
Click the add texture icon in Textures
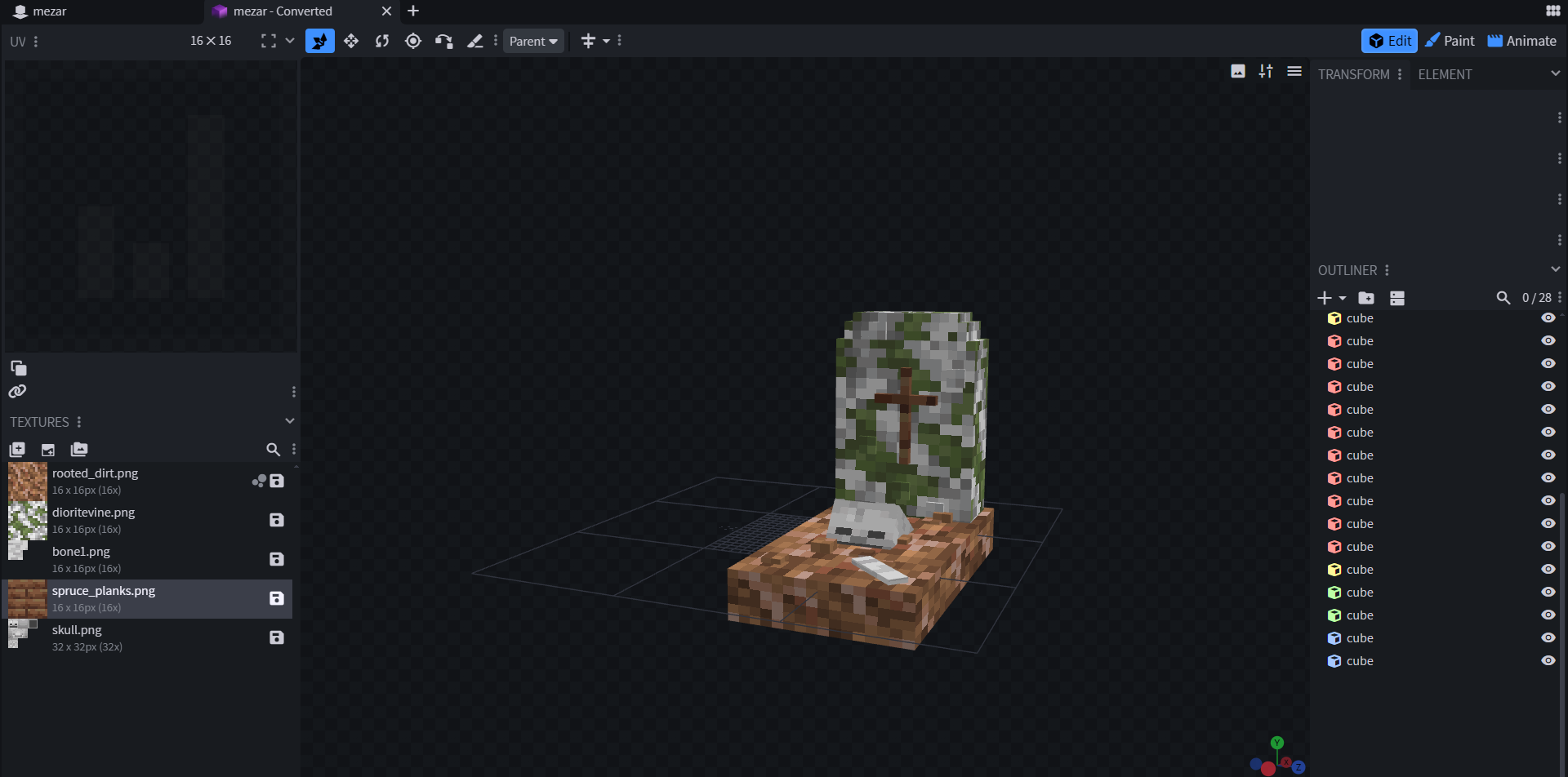pyautogui.click(x=17, y=449)
